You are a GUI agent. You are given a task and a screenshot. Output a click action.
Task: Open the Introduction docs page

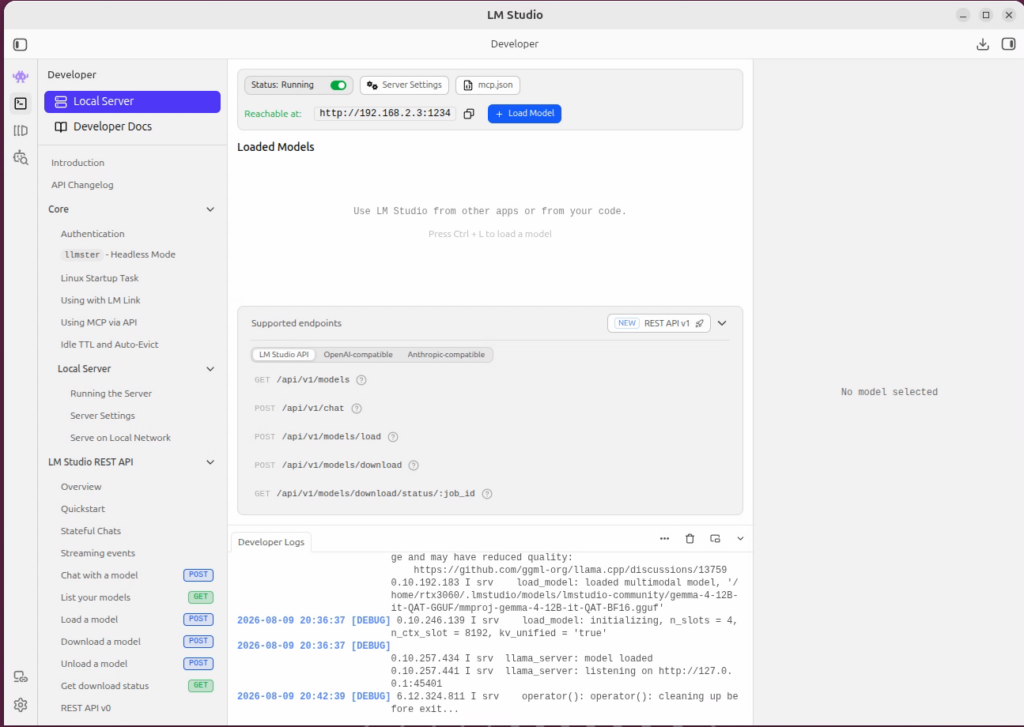pos(78,163)
